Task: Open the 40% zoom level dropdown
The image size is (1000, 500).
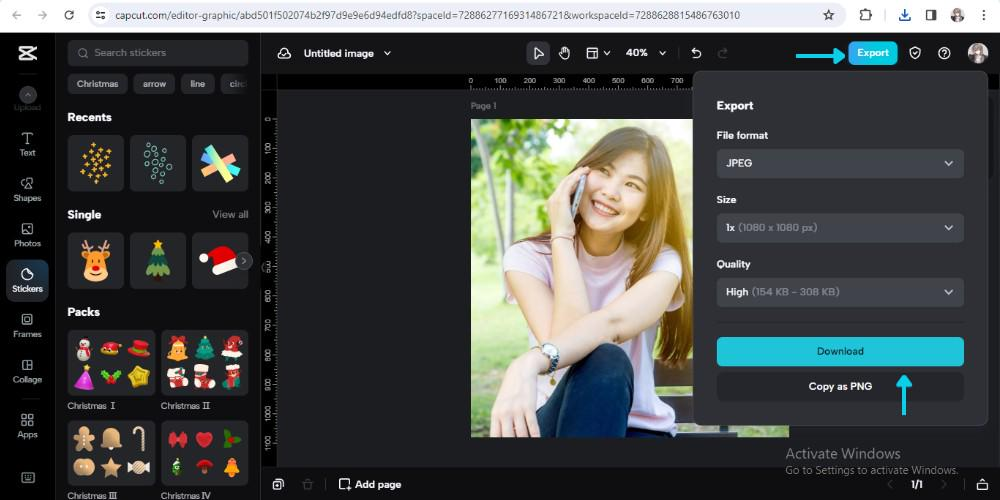Action: tap(645, 54)
